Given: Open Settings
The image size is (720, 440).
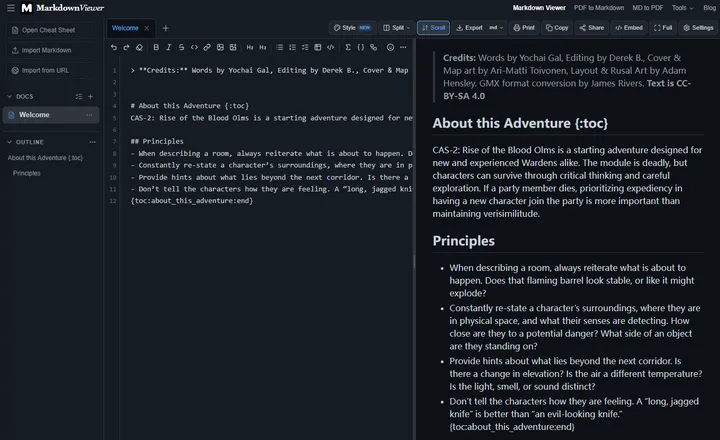Looking at the screenshot, I should 698,28.
